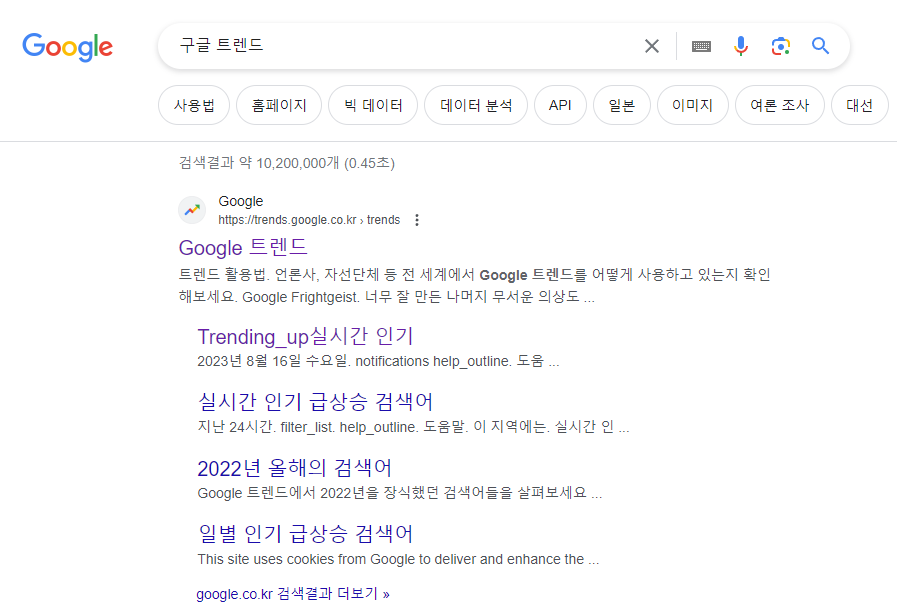Click the Google Trends favicon beside result
The width and height of the screenshot is (897, 610).
pos(192,210)
